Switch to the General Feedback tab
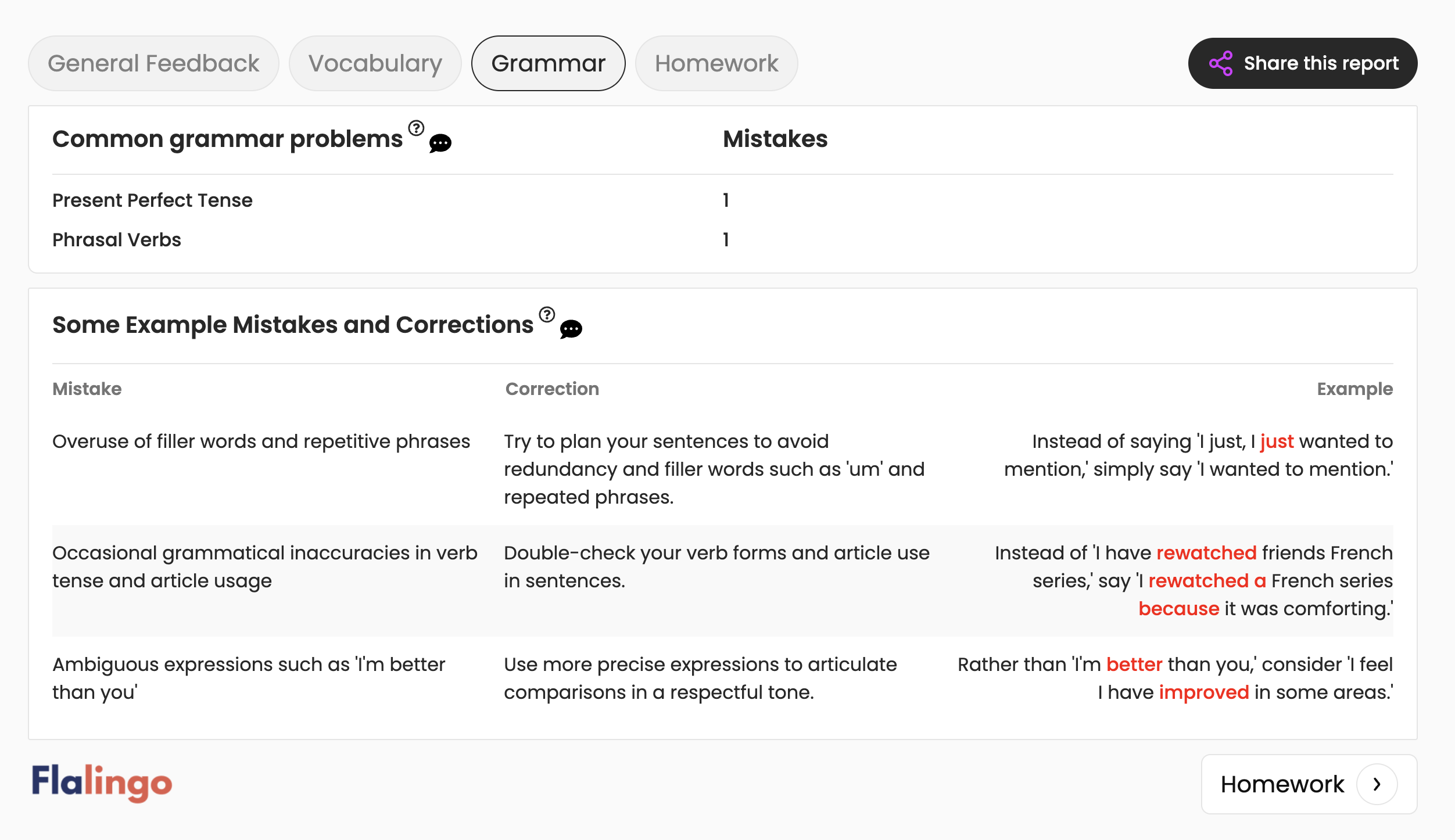Screen dimensions: 1455x840 point(153,63)
